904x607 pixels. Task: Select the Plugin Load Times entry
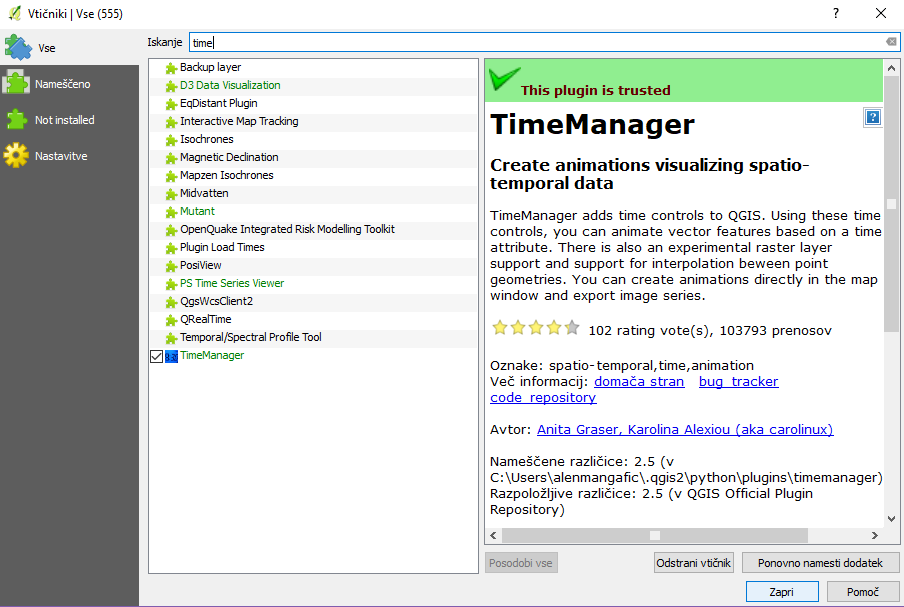tap(313, 247)
